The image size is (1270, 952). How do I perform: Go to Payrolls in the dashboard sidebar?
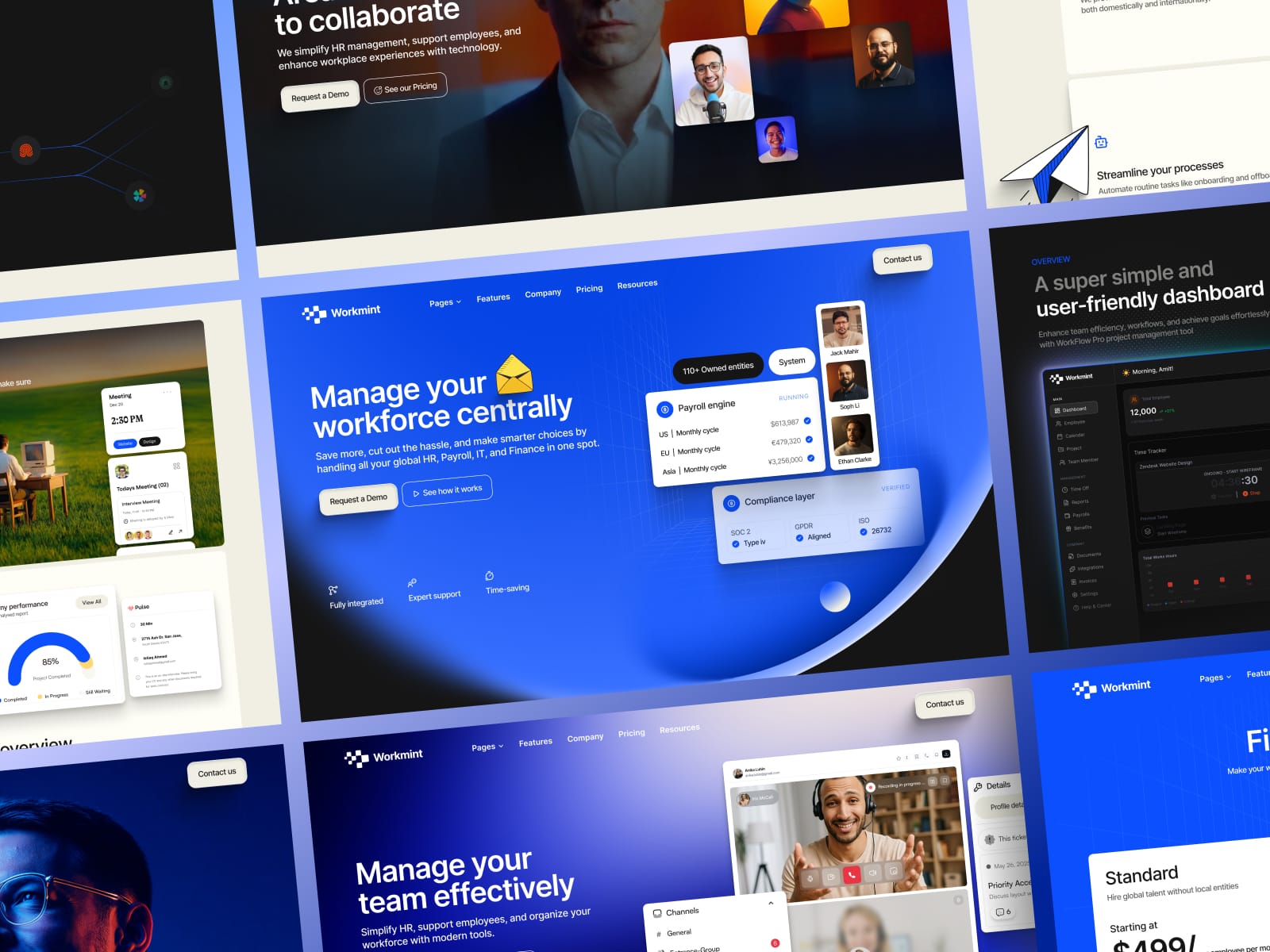(x=1077, y=515)
